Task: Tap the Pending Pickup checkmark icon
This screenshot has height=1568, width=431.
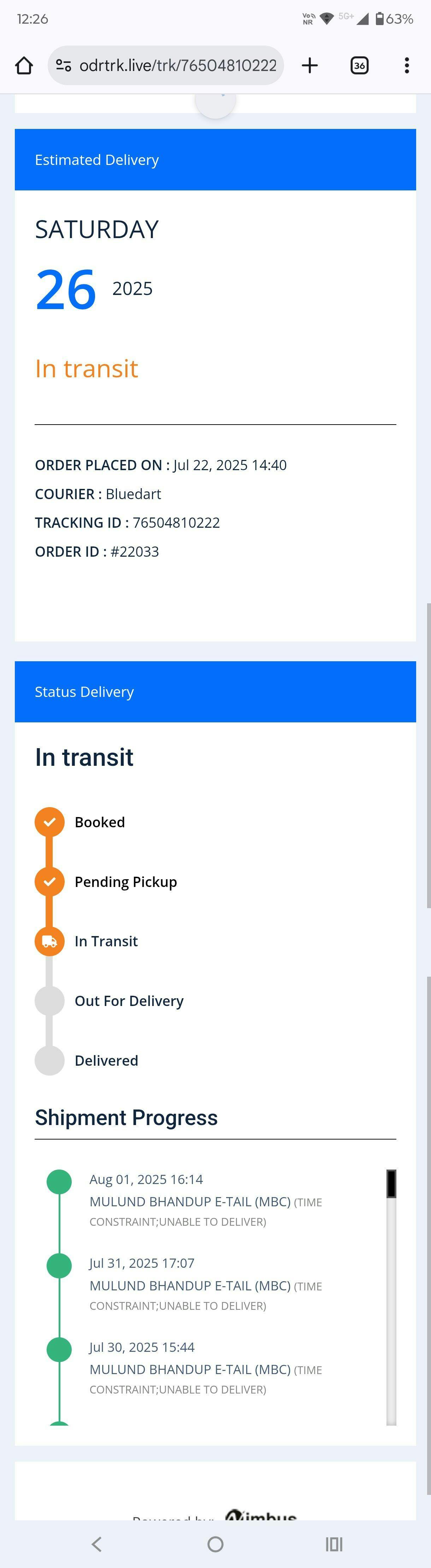Action: coord(49,882)
